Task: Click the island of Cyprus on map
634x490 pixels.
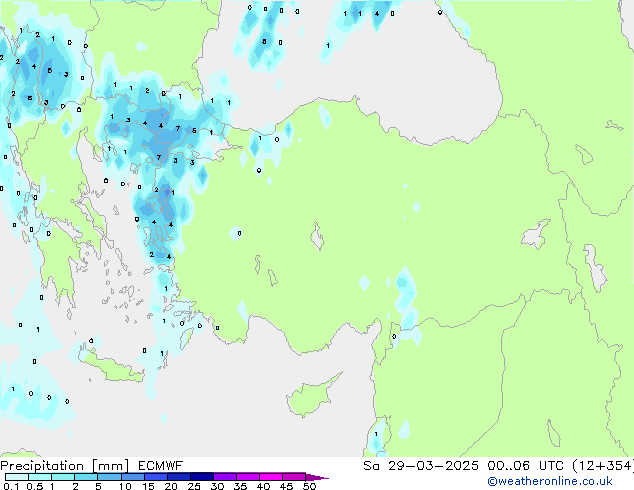Action: [x=311, y=397]
